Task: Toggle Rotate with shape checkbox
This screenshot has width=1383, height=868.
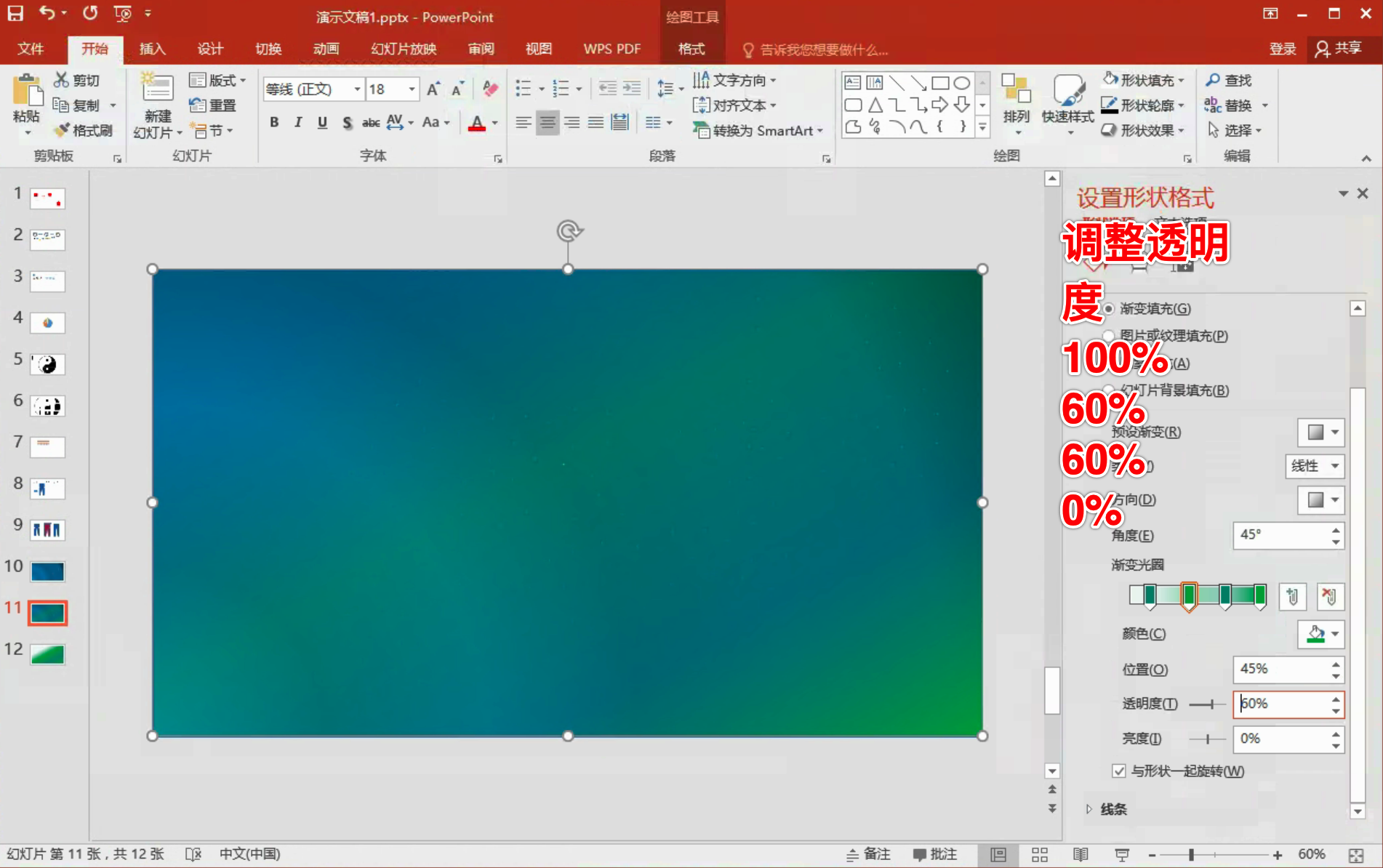Action: pyautogui.click(x=1119, y=771)
